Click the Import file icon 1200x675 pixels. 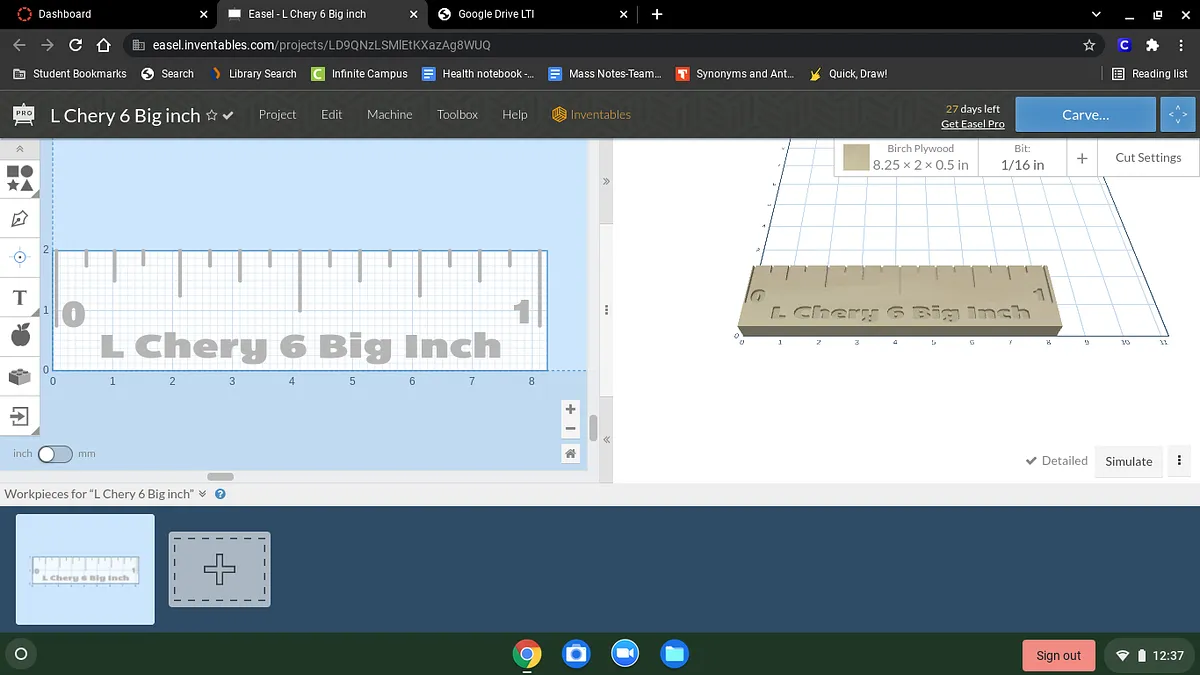(x=20, y=415)
